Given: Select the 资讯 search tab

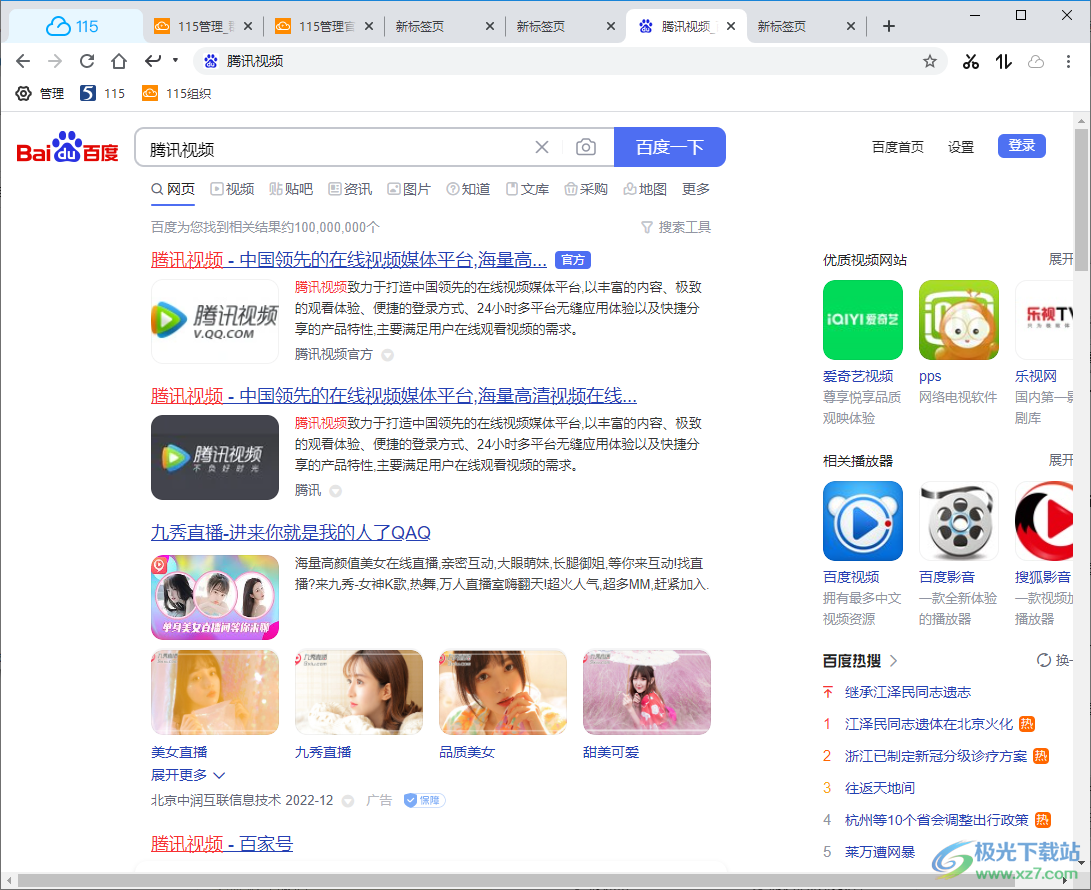Looking at the screenshot, I should (x=350, y=189).
